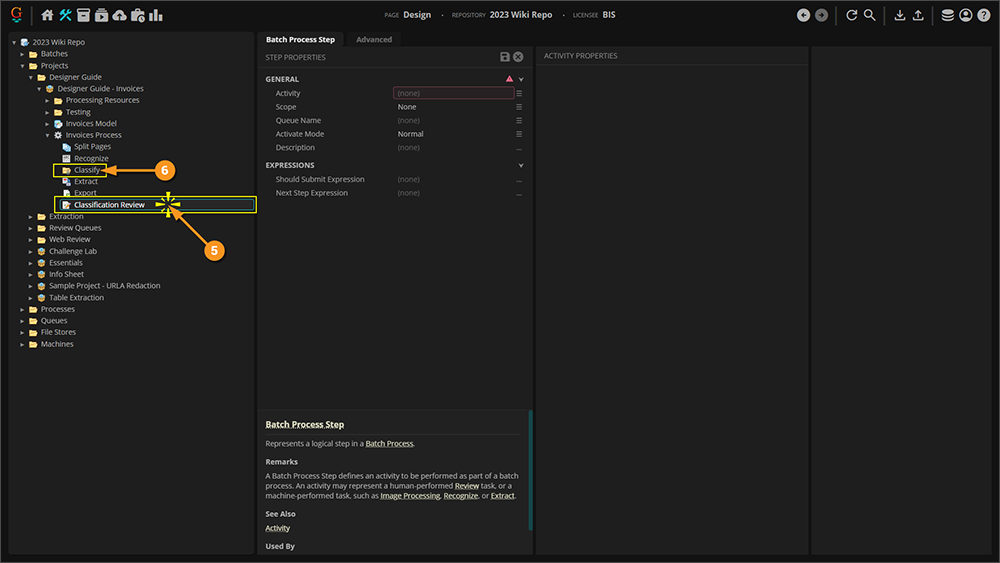Image resolution: width=1000 pixels, height=563 pixels.
Task: Open the Home page icon
Action: pos(47,15)
